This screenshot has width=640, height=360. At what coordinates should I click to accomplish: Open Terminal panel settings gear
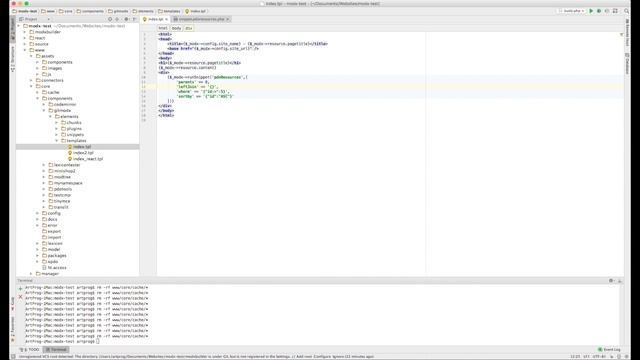click(x=611, y=280)
